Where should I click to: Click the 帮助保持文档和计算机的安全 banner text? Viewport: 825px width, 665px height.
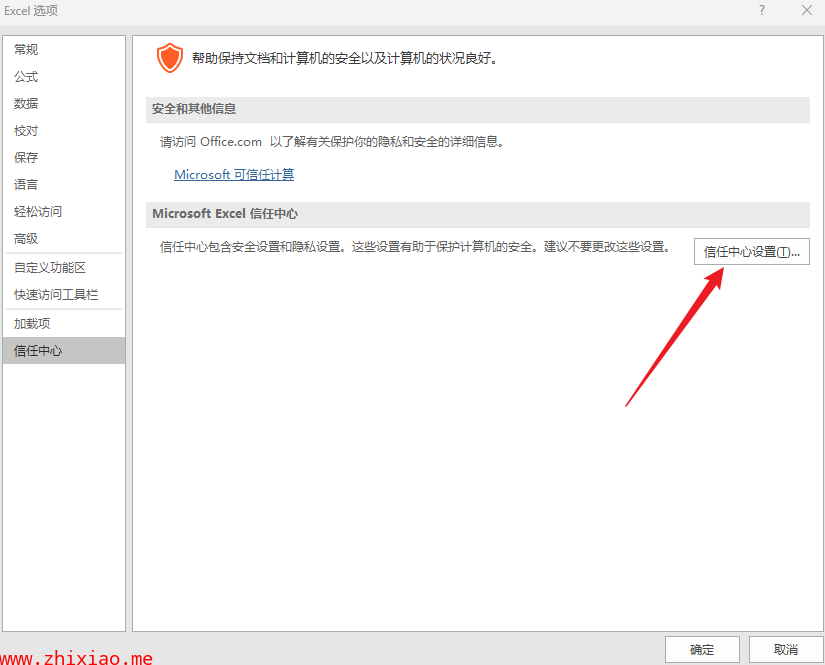pos(344,58)
